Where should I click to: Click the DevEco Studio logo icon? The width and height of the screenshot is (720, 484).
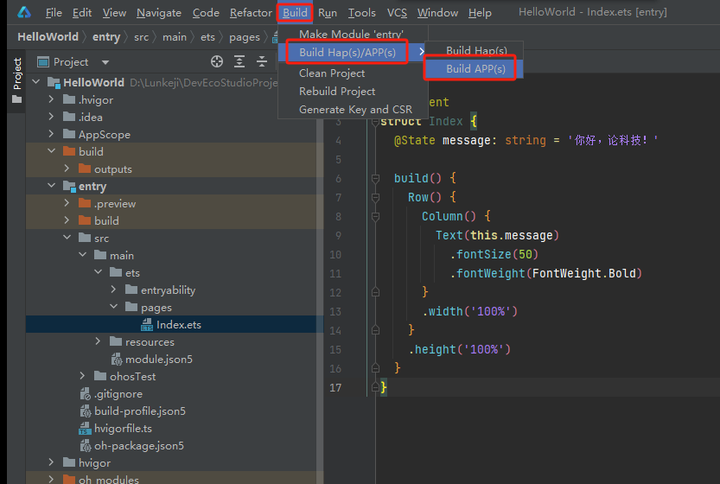[24, 12]
